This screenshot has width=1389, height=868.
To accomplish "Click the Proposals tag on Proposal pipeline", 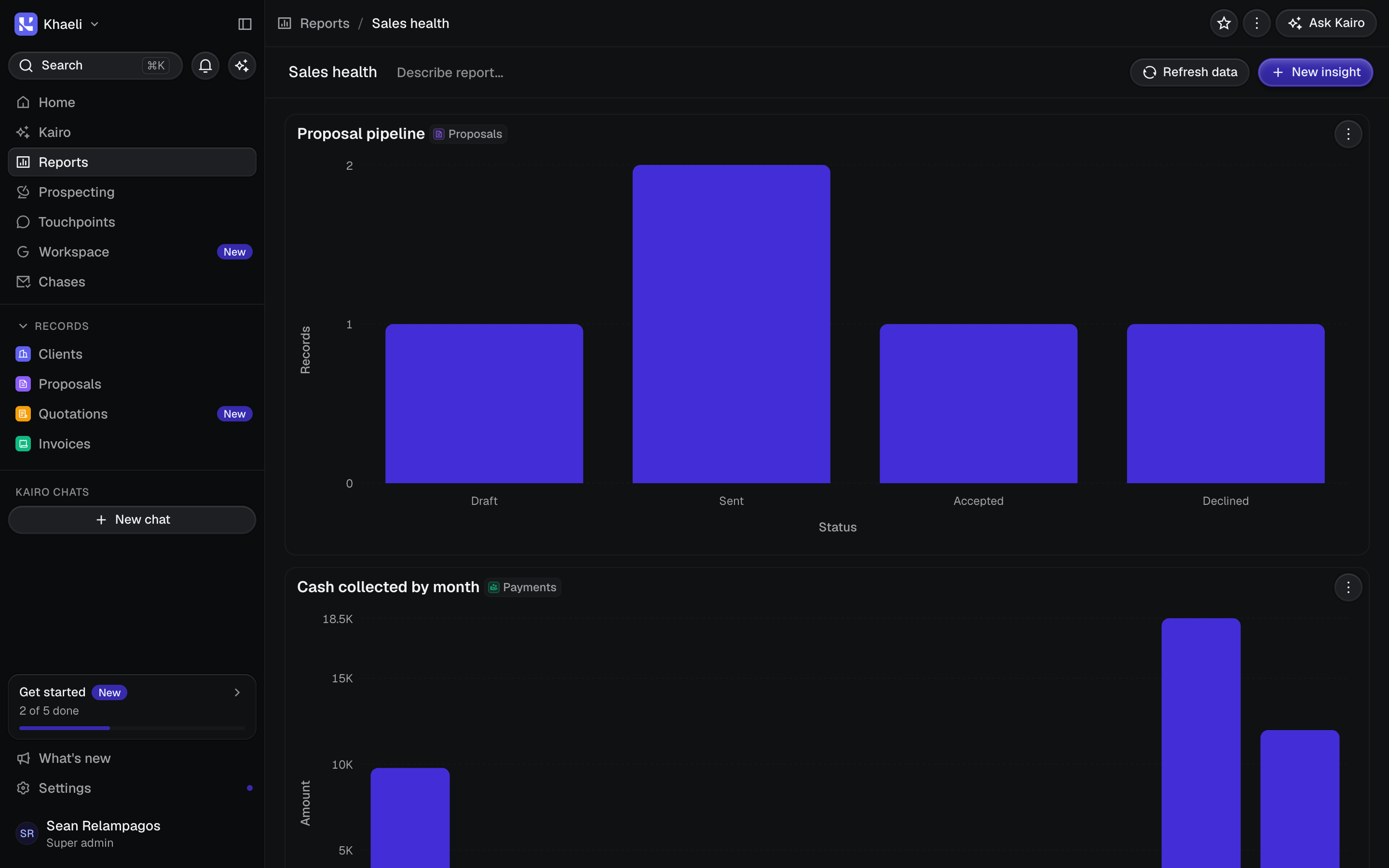I will click(468, 134).
